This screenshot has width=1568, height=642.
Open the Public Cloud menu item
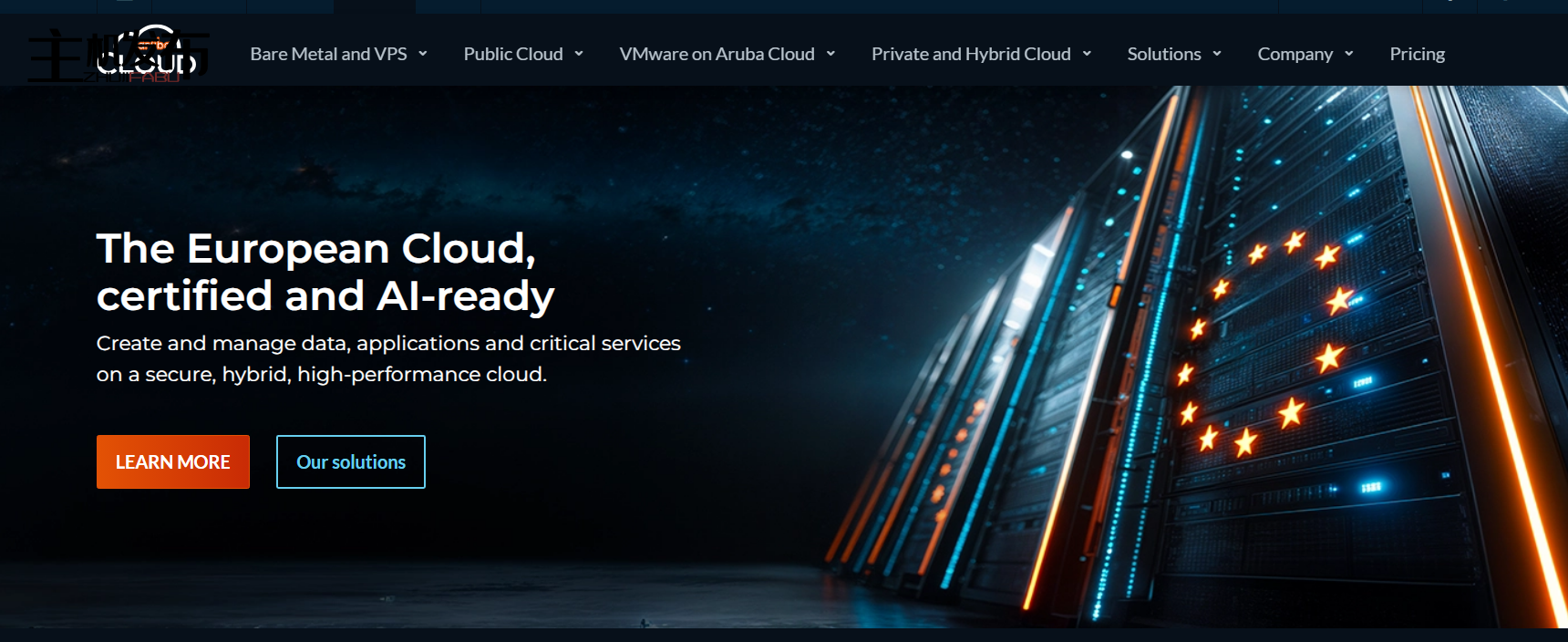pyautogui.click(x=512, y=54)
